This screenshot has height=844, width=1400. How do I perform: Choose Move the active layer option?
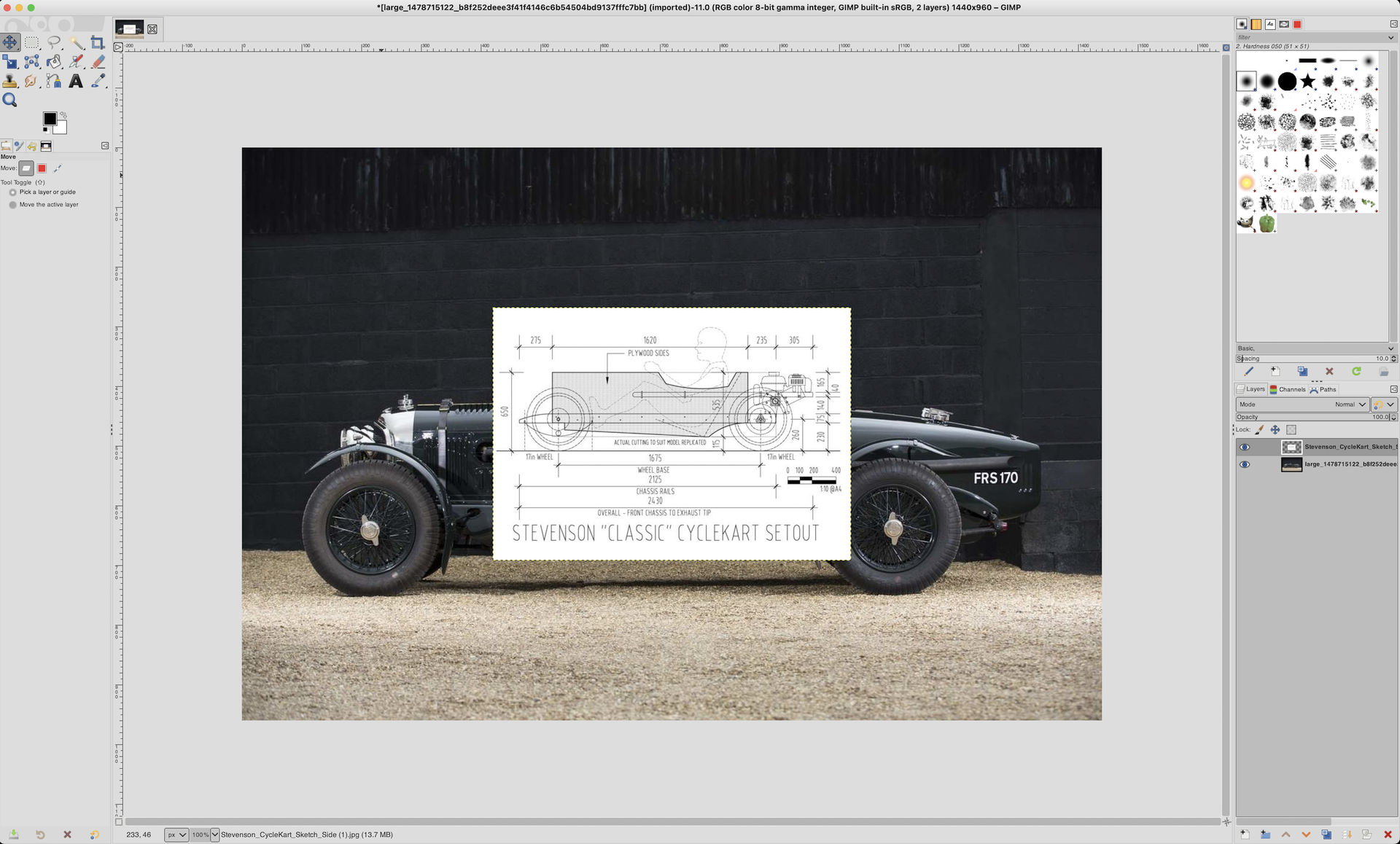pos(13,205)
